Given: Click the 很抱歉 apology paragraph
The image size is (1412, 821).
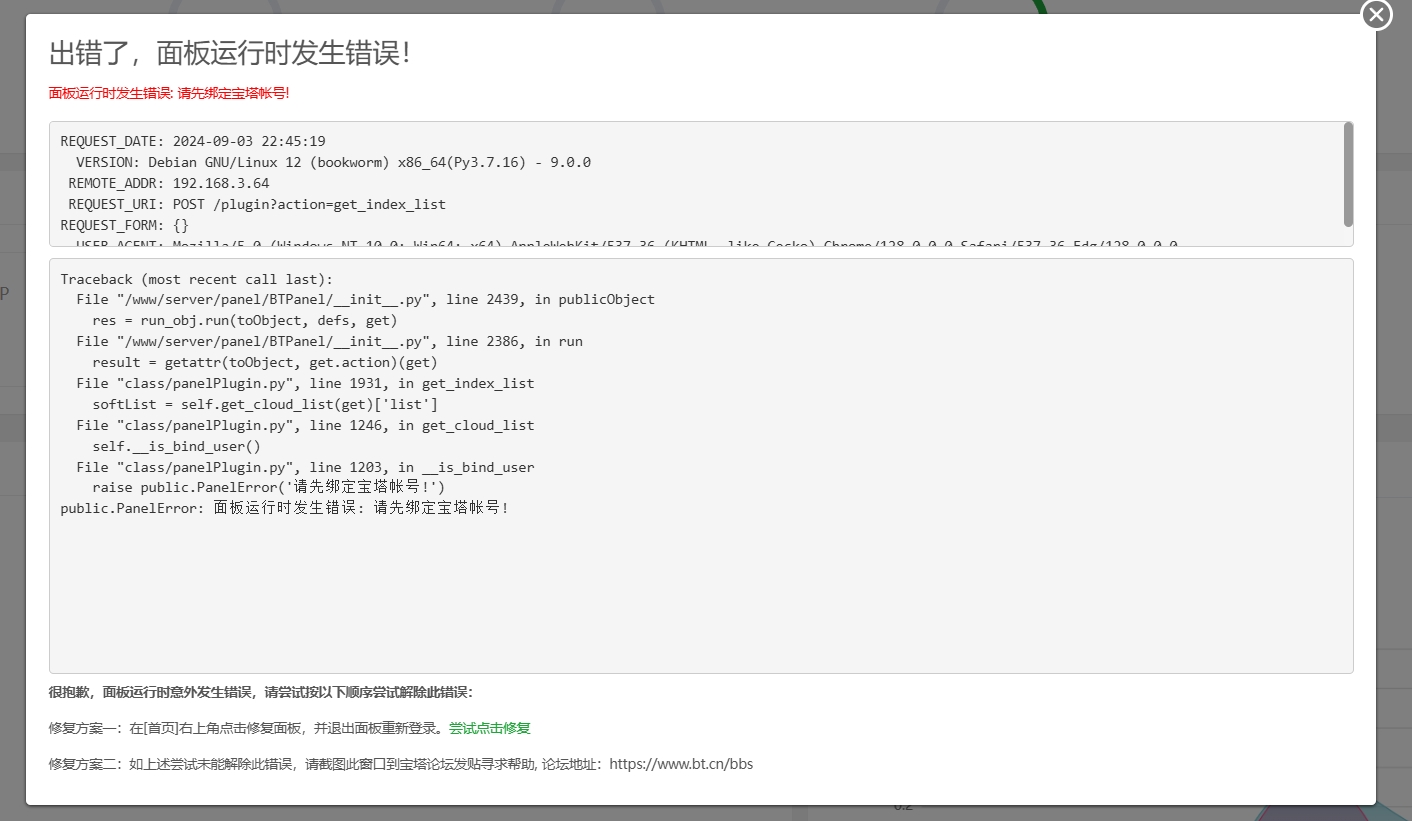Looking at the screenshot, I should tap(261, 692).
